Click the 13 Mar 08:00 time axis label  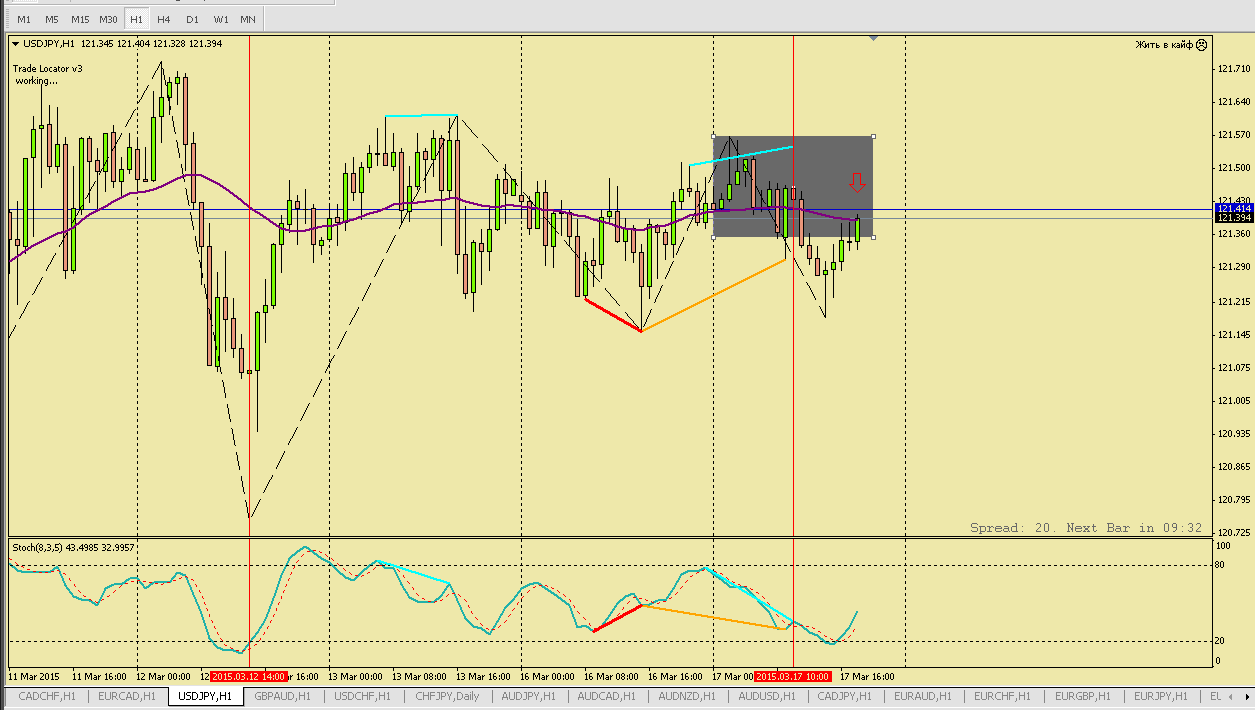tap(420, 676)
